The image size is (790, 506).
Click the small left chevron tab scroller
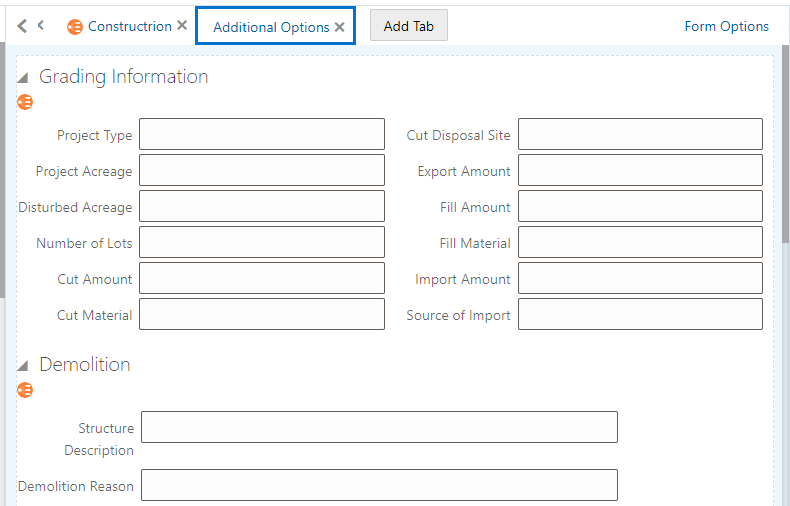coord(41,25)
